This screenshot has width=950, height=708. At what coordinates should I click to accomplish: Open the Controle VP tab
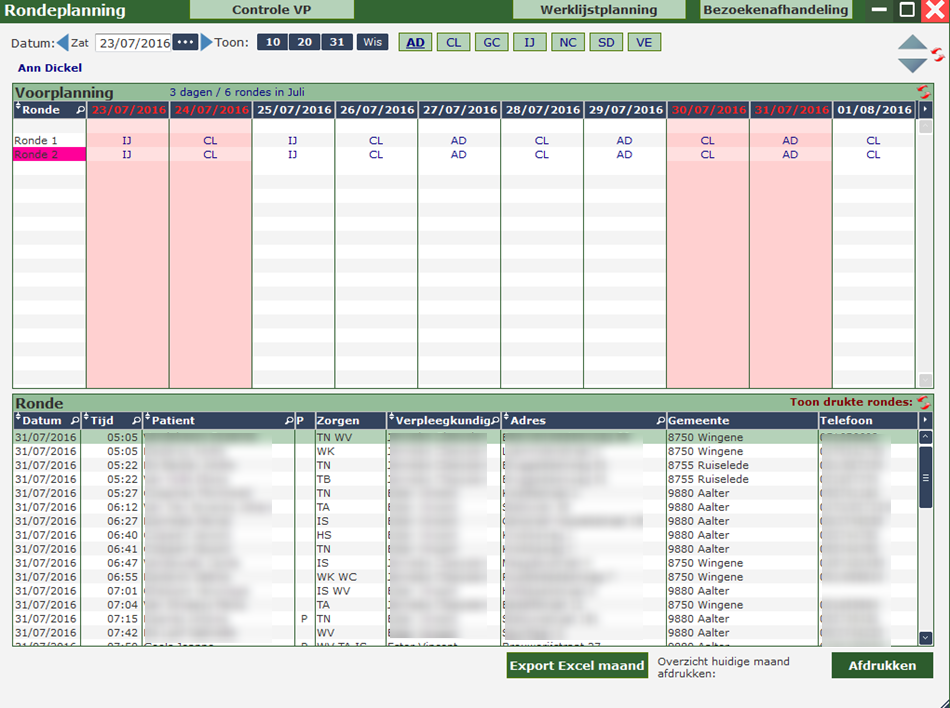click(x=272, y=10)
